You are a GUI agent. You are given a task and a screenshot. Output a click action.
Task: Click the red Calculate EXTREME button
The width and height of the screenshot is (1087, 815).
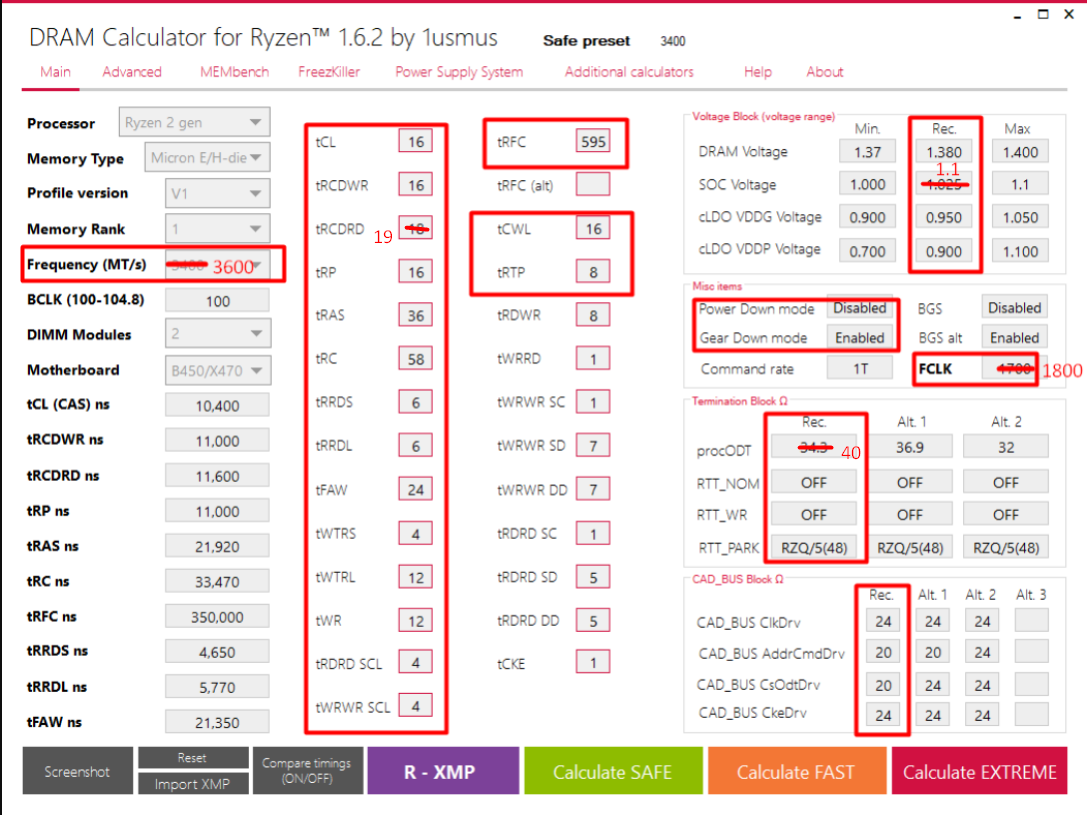(x=980, y=771)
